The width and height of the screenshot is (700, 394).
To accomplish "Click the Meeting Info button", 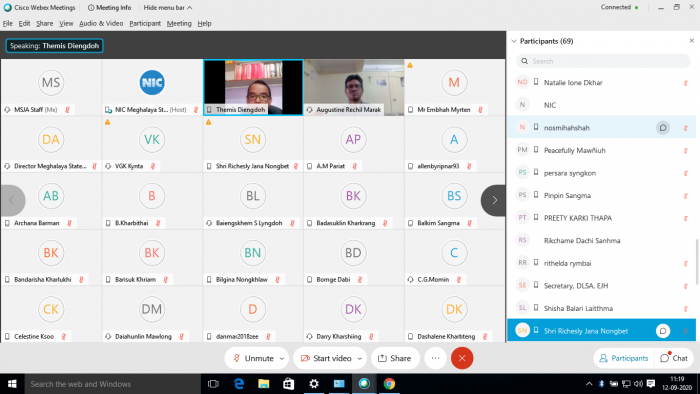I will (109, 8).
